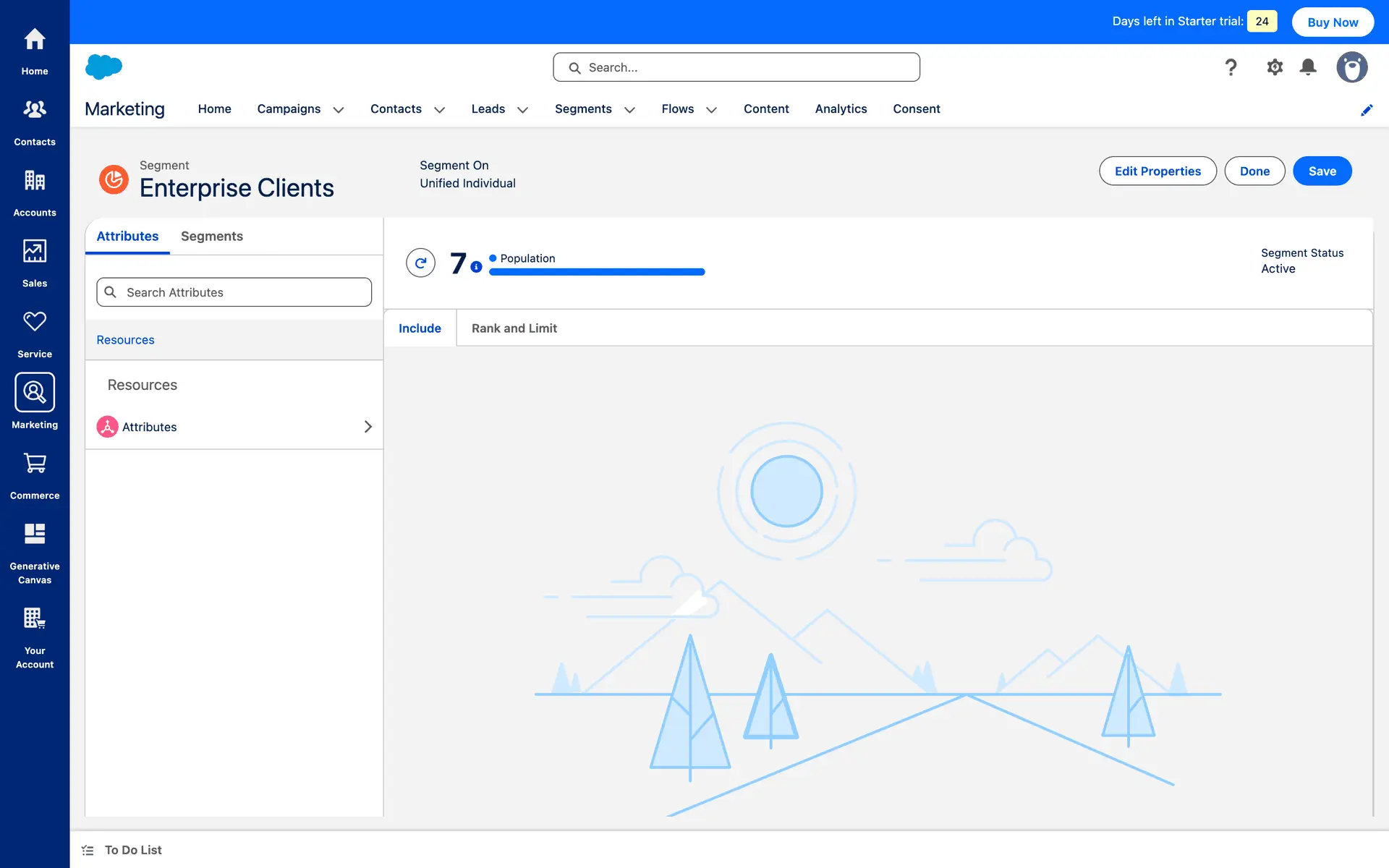Focus the Search Attributes field
Image resolution: width=1389 pixels, height=868 pixels.
234,292
